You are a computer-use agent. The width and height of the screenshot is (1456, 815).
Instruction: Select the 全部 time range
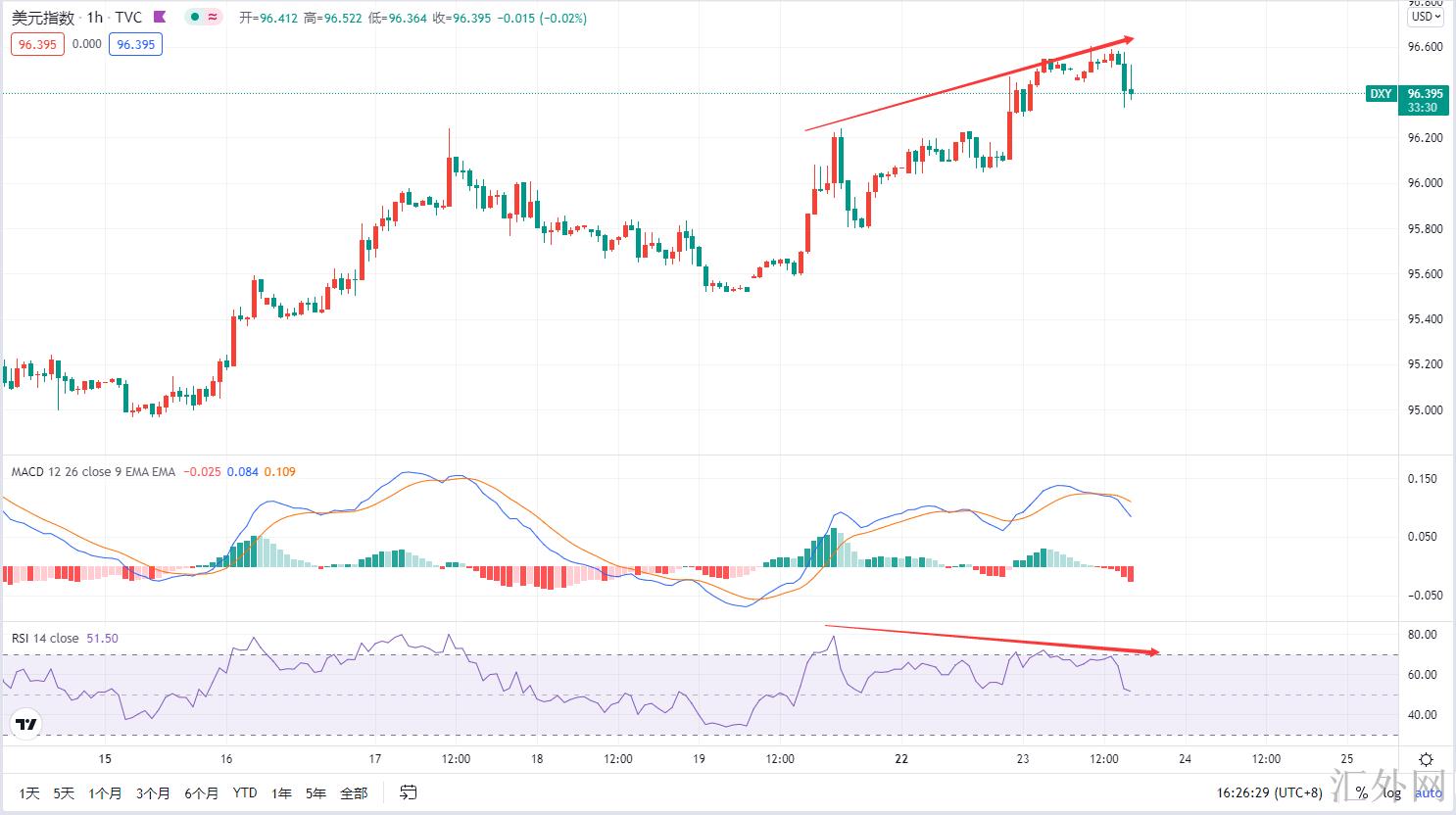tap(354, 792)
